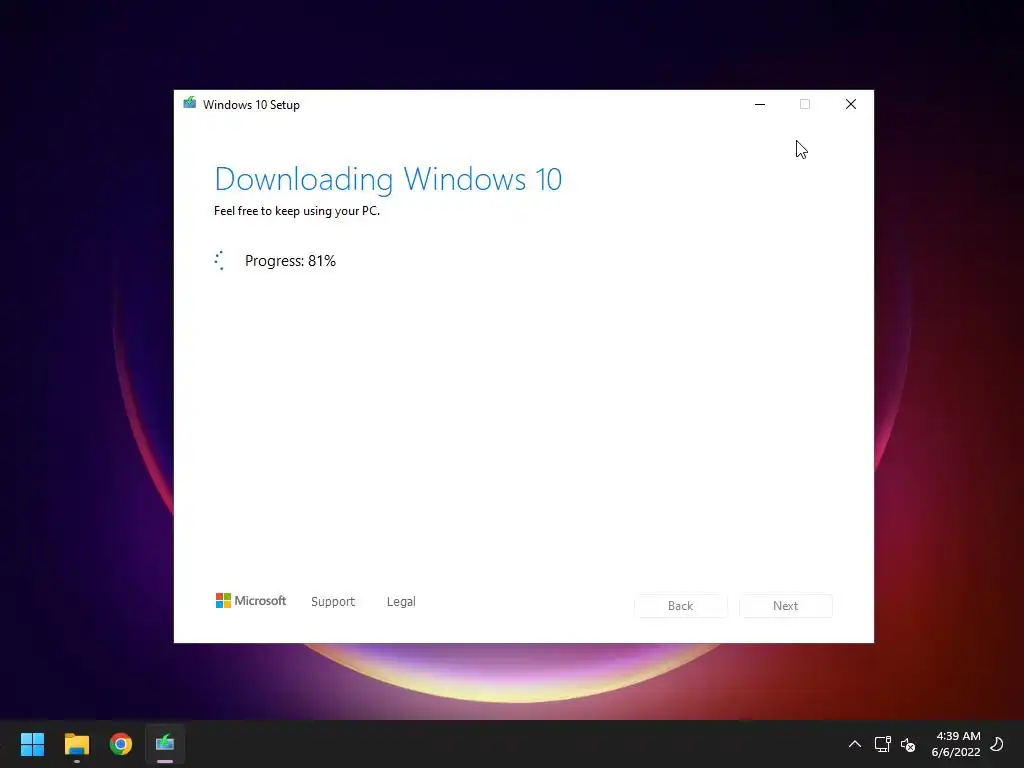
Task: Click the spinning progress indicator
Action: 219,261
